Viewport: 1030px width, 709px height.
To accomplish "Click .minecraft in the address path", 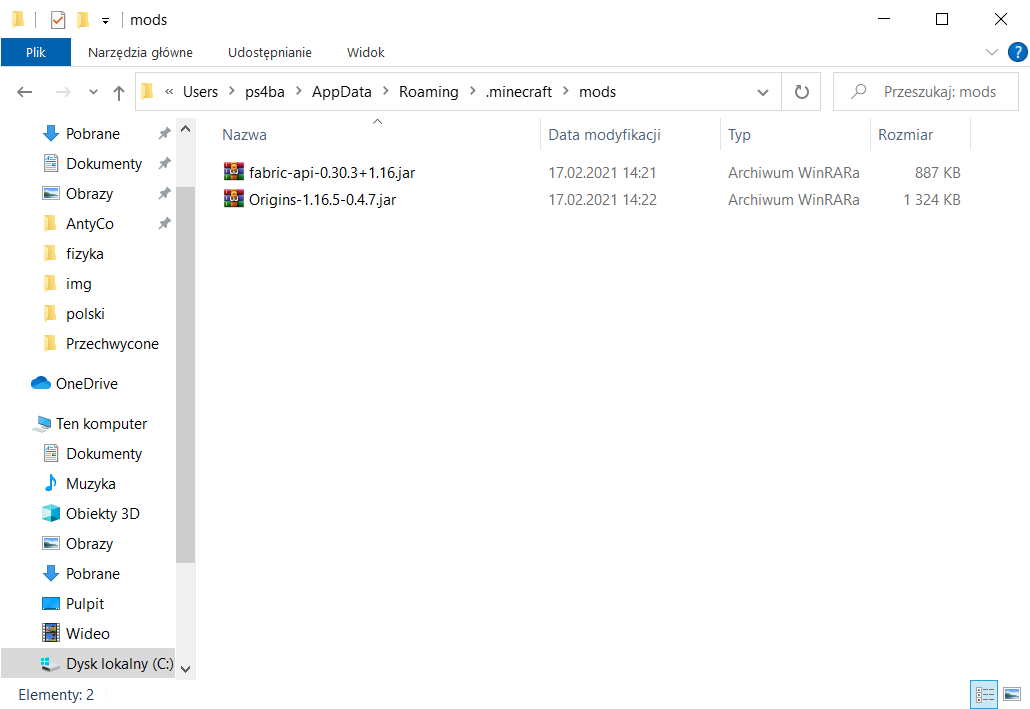I will click(x=518, y=91).
